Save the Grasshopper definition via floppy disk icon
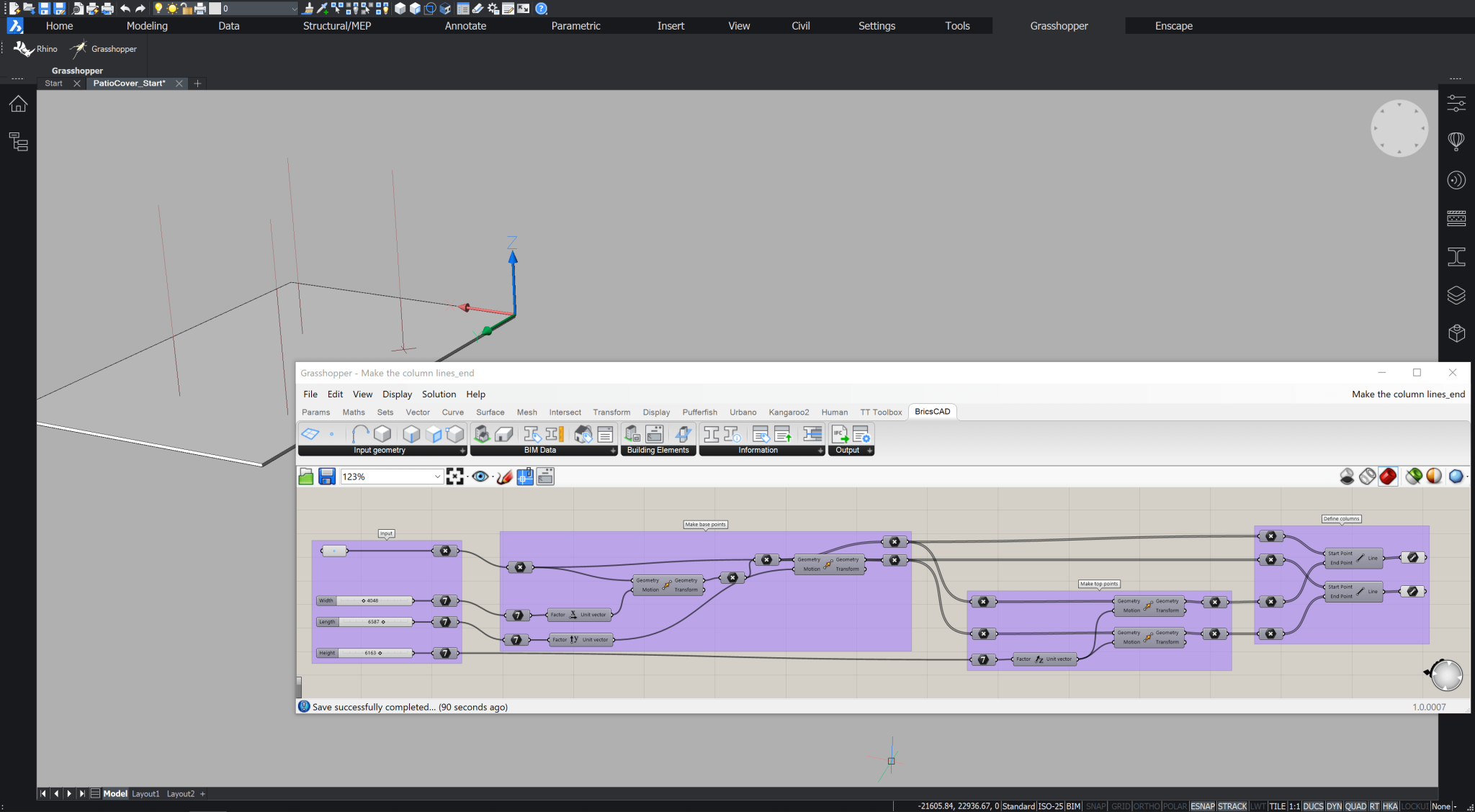This screenshot has height=812, width=1475. (x=326, y=476)
